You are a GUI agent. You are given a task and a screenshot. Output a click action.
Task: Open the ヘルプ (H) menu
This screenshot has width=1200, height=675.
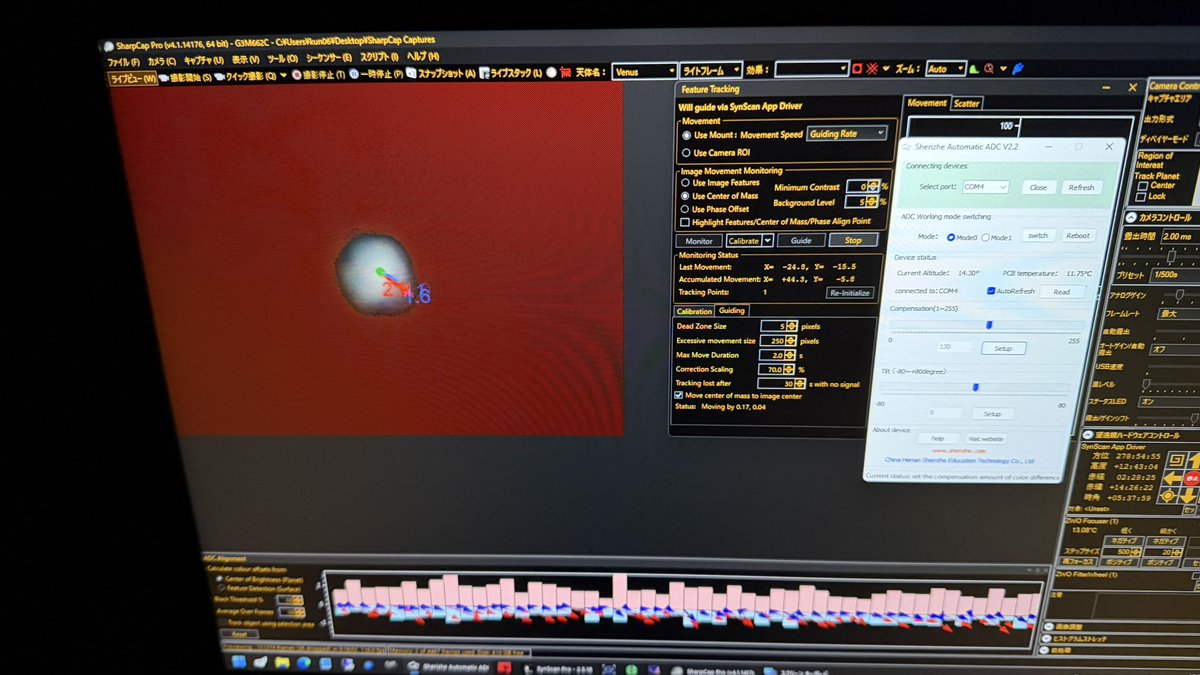coord(423,55)
